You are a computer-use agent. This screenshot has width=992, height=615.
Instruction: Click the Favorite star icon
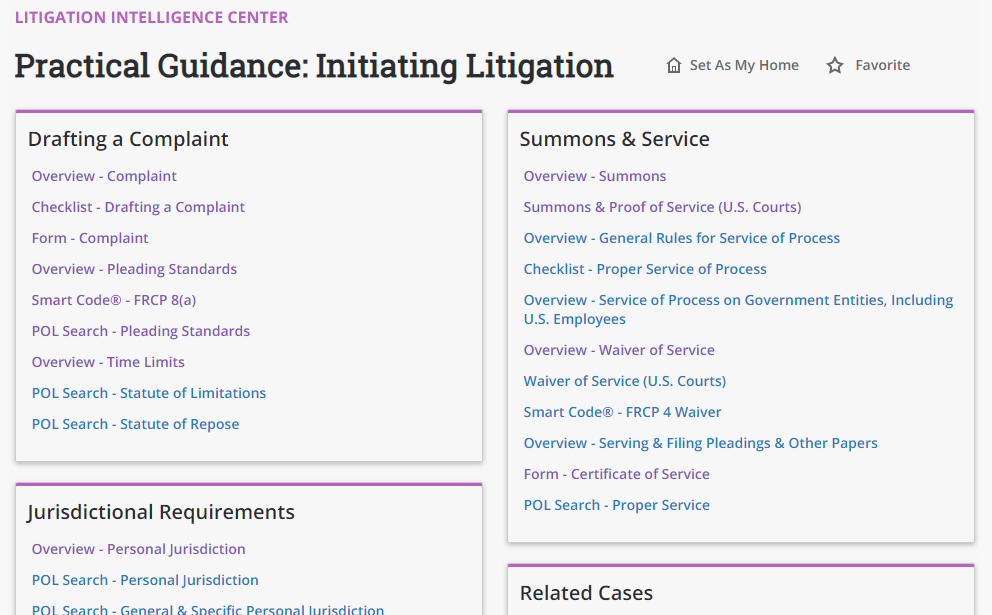[x=834, y=64]
